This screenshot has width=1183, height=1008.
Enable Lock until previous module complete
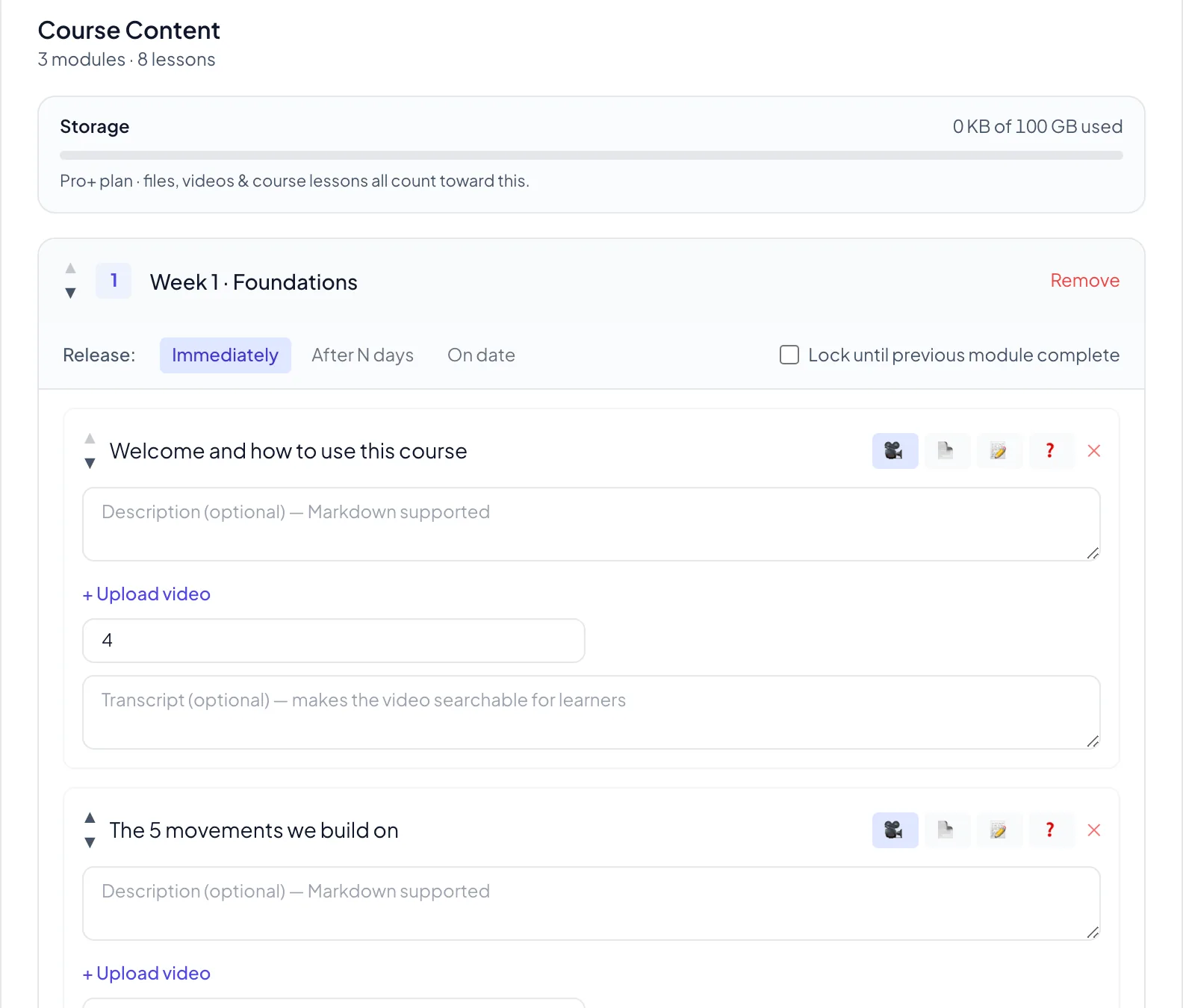pos(789,355)
